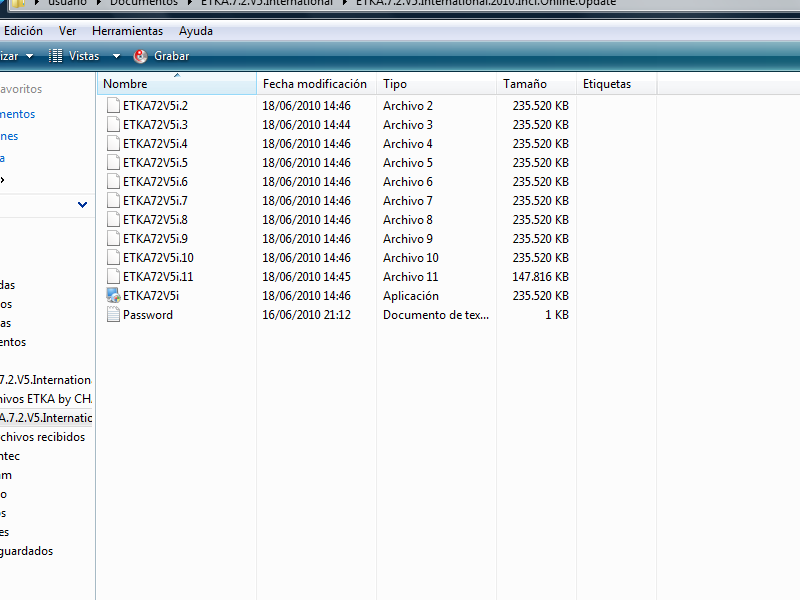
Task: Select the folder ending in 'guardados' in tree
Action: coord(27,551)
